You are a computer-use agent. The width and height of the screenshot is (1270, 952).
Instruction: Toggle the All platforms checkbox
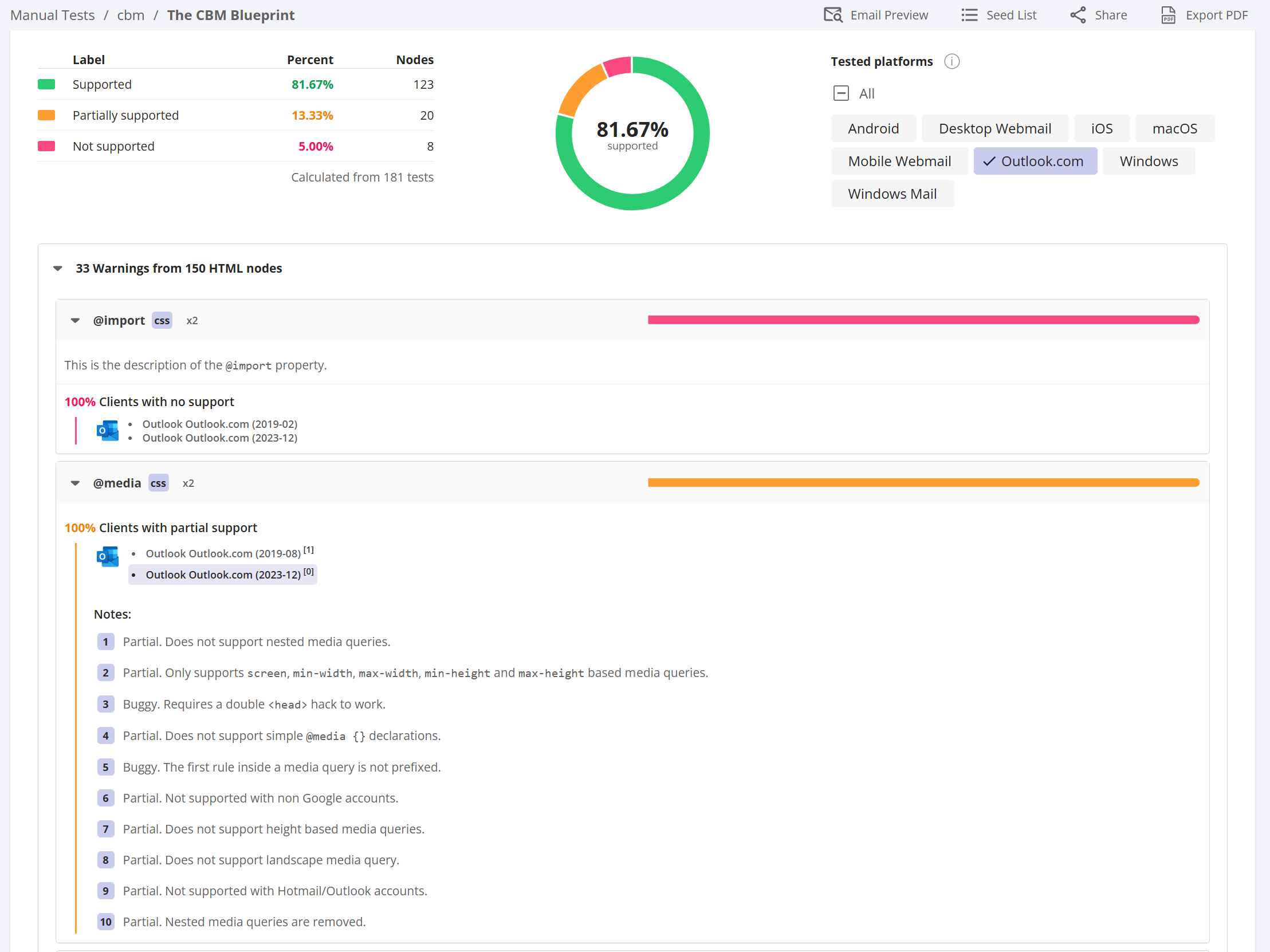pos(840,93)
